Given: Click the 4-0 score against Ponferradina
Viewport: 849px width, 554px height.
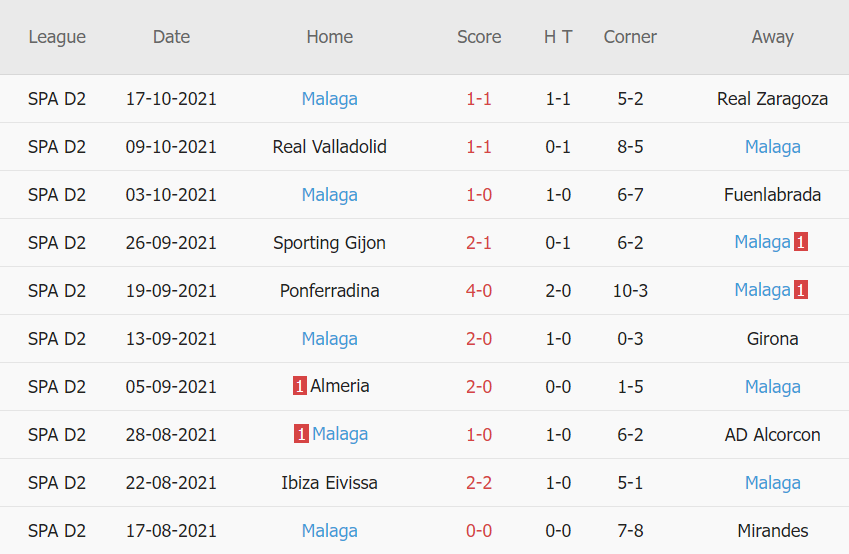Looking at the screenshot, I should (x=479, y=291).
